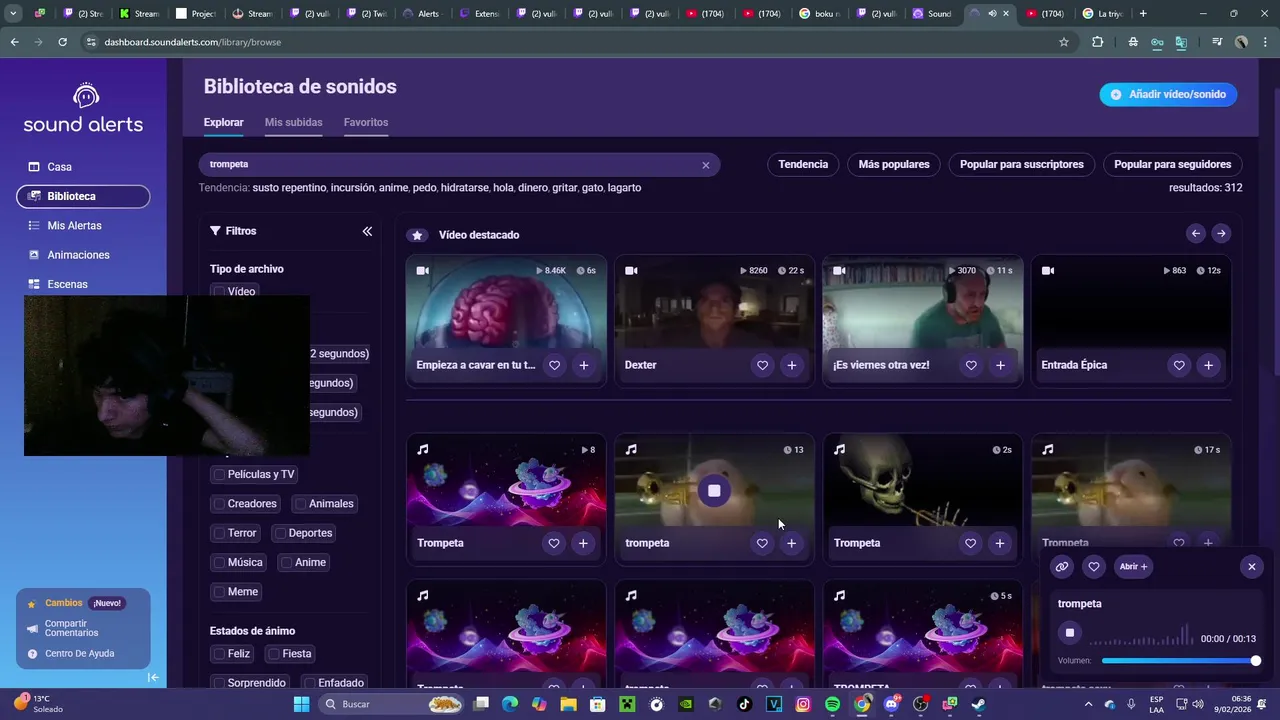Clear the trompeta search field
This screenshot has width=1280, height=720.
[705, 165]
